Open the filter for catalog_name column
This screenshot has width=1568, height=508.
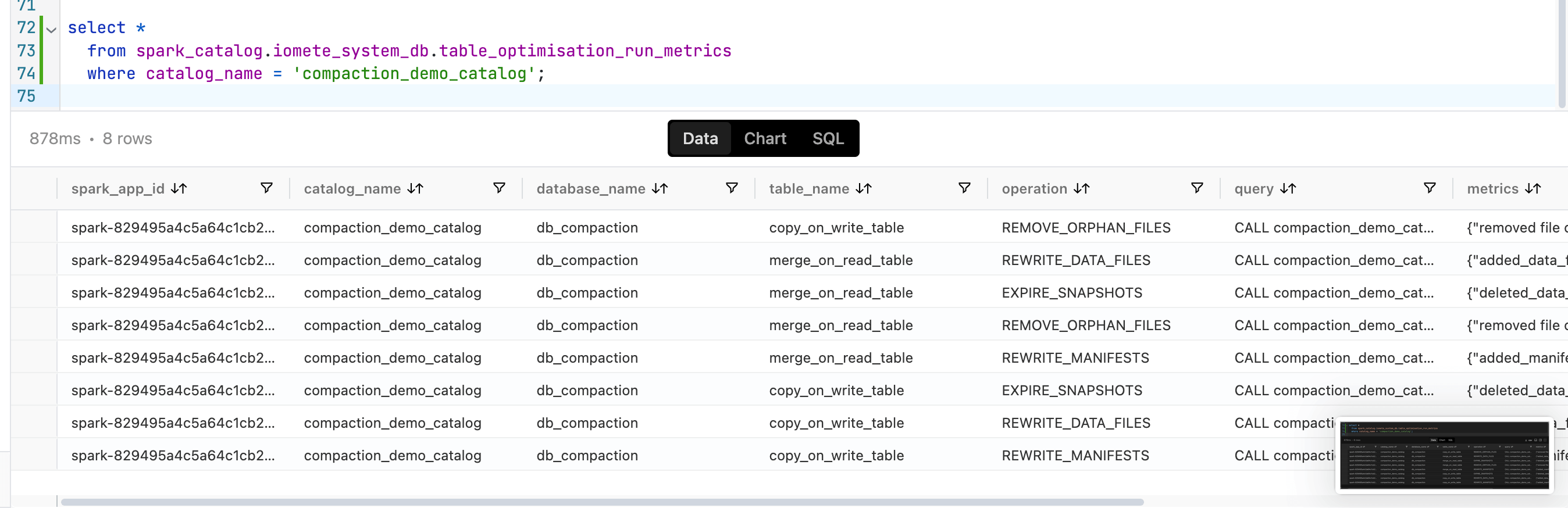(x=499, y=188)
